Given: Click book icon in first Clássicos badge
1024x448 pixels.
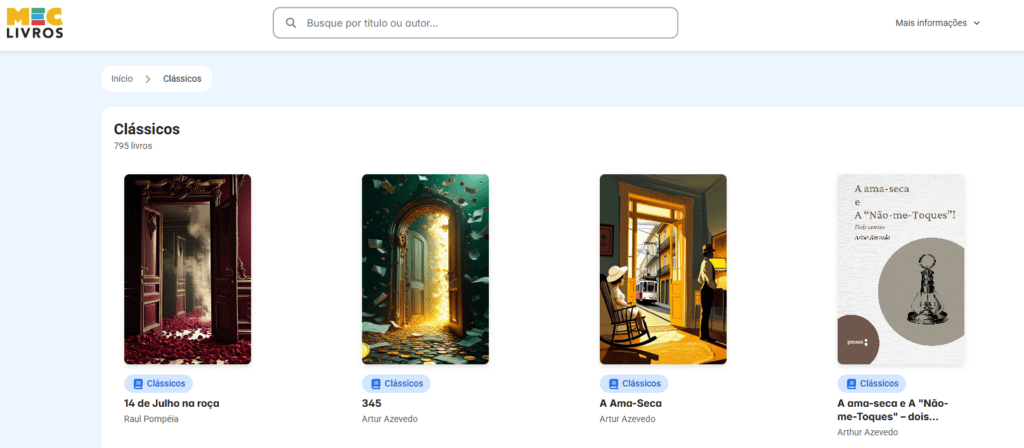Looking at the screenshot, I should 138,384.
